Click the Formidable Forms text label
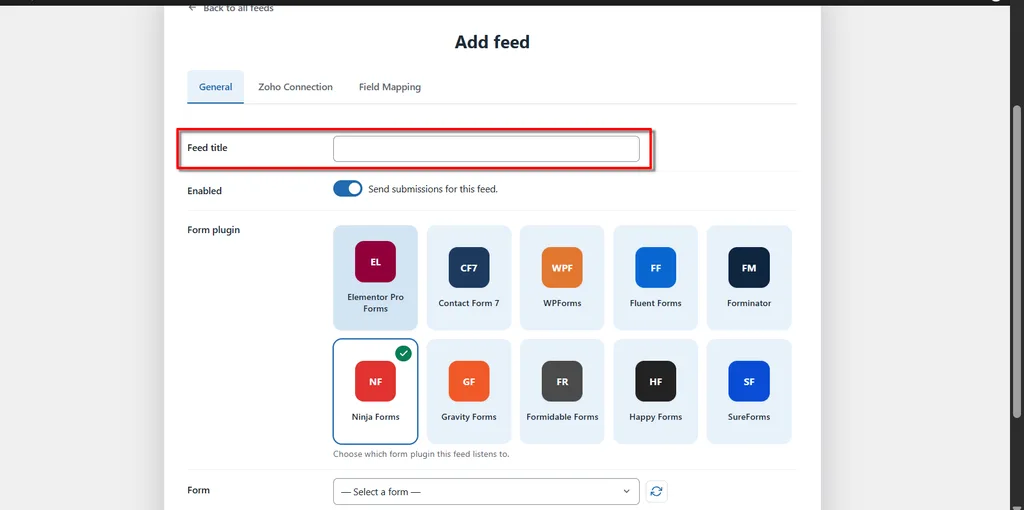Image resolution: width=1024 pixels, height=510 pixels. tap(562, 417)
